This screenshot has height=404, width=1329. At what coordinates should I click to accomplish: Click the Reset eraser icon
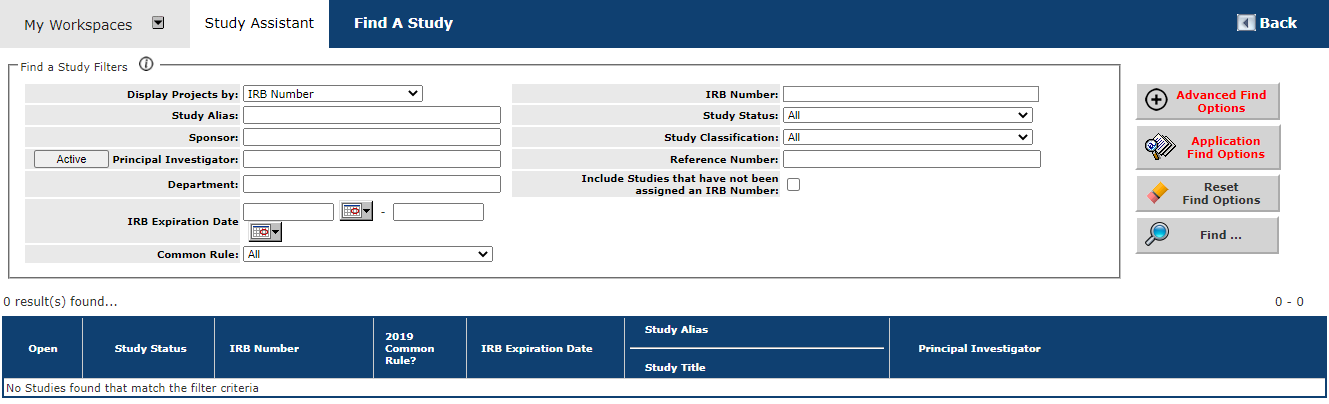1158,193
